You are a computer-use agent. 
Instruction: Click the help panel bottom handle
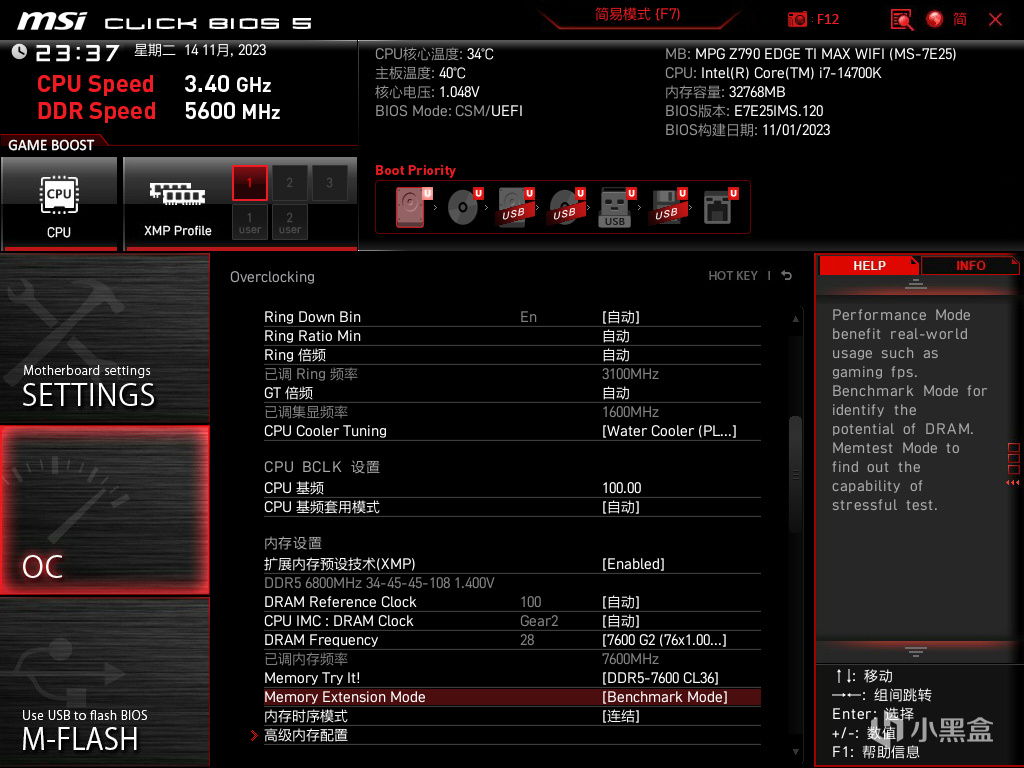coord(915,651)
